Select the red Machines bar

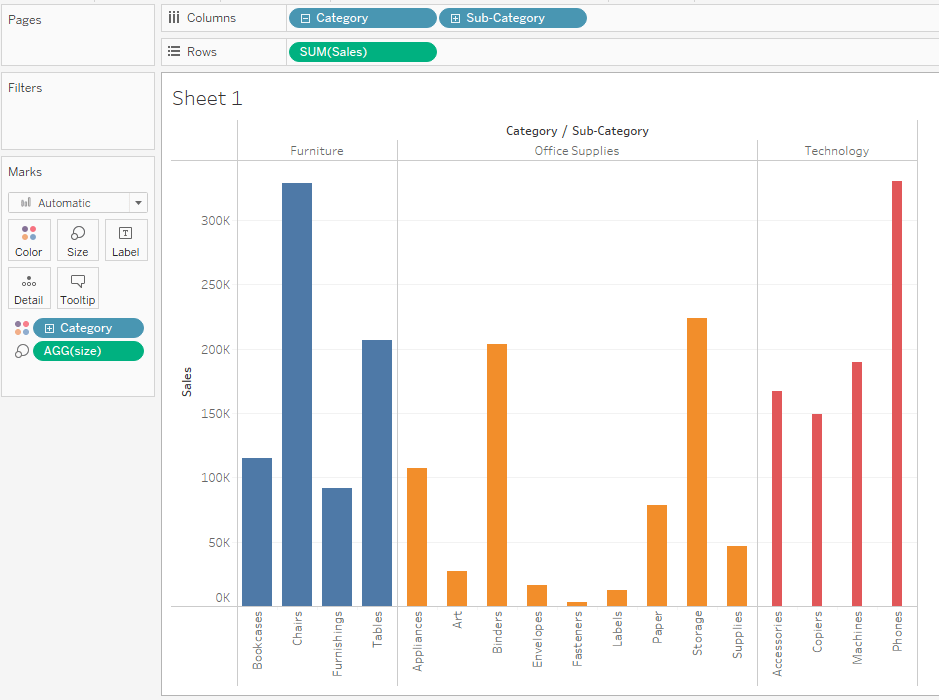pos(857,484)
